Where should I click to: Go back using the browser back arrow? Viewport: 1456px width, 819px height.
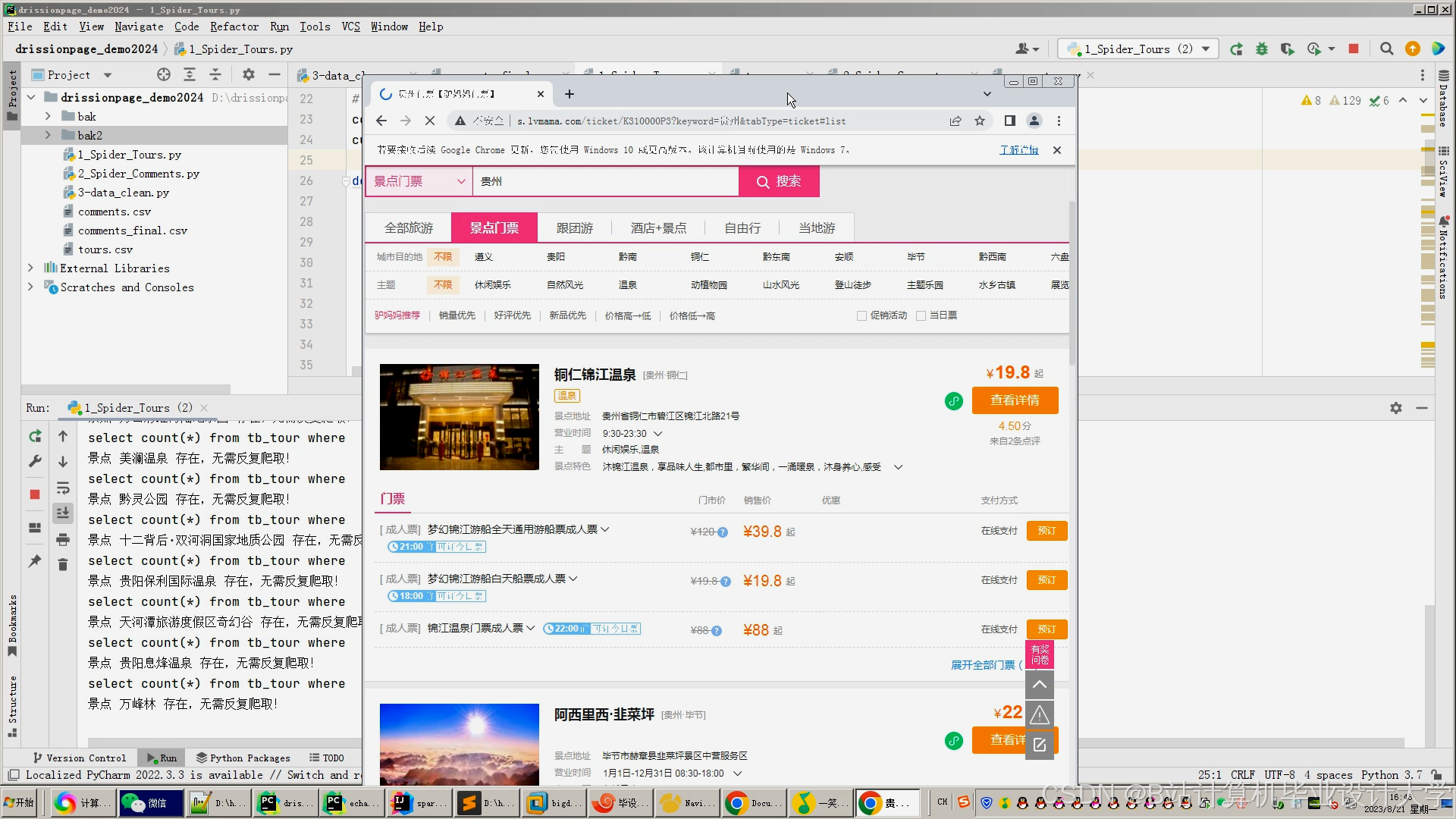381,121
